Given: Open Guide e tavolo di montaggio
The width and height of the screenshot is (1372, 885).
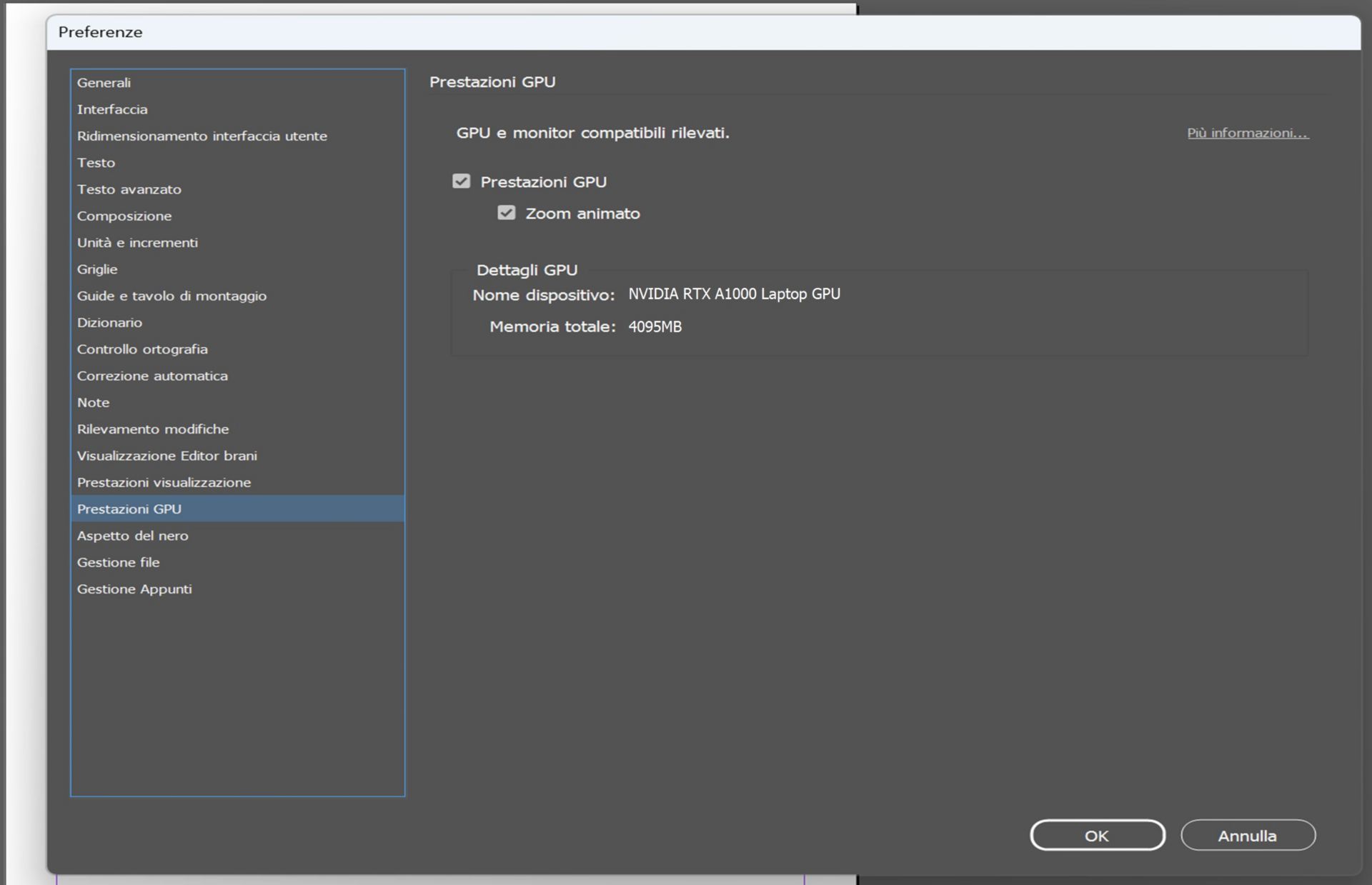Looking at the screenshot, I should (x=171, y=296).
